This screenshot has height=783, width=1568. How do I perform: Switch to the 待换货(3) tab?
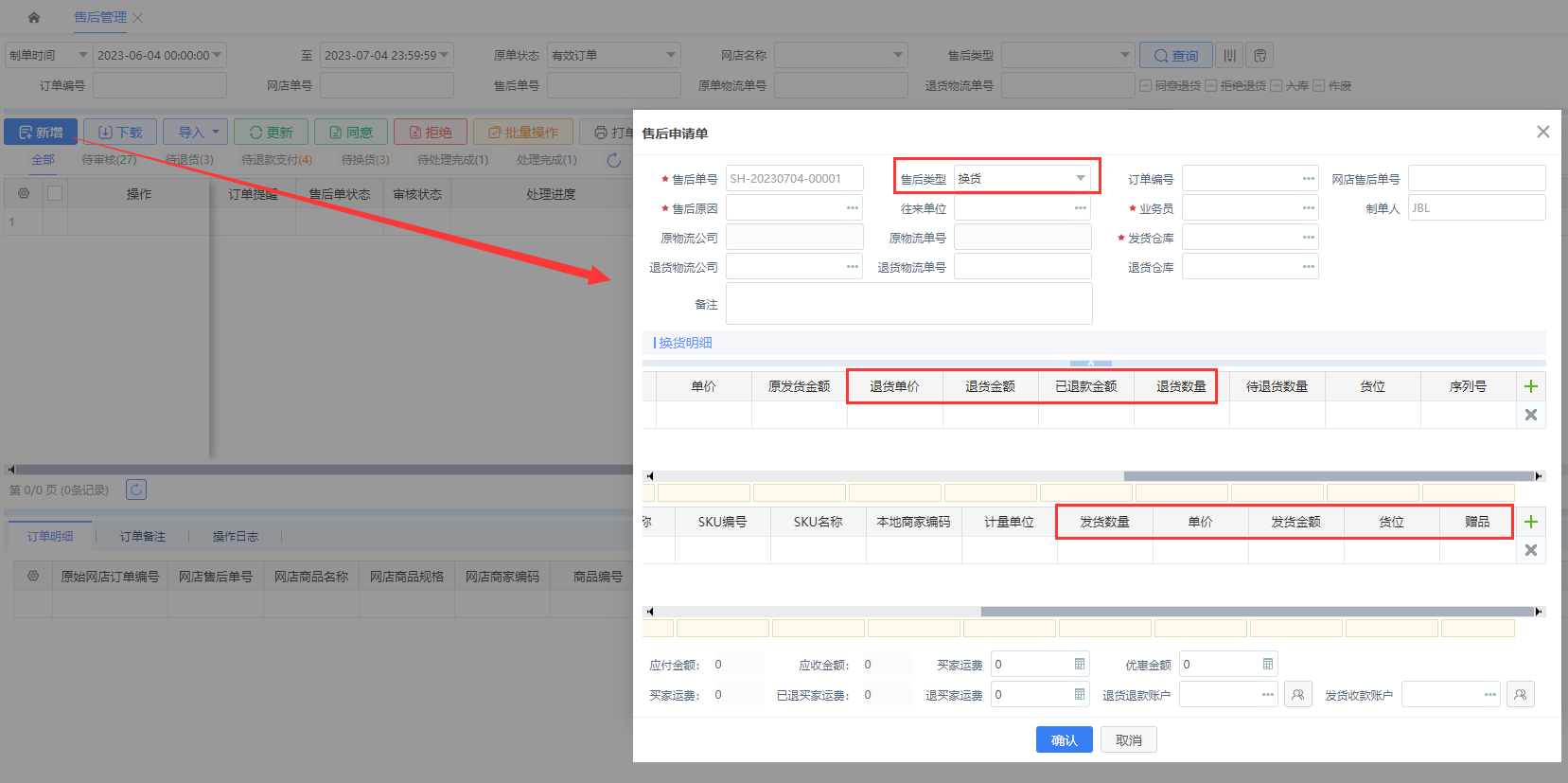pos(365,160)
